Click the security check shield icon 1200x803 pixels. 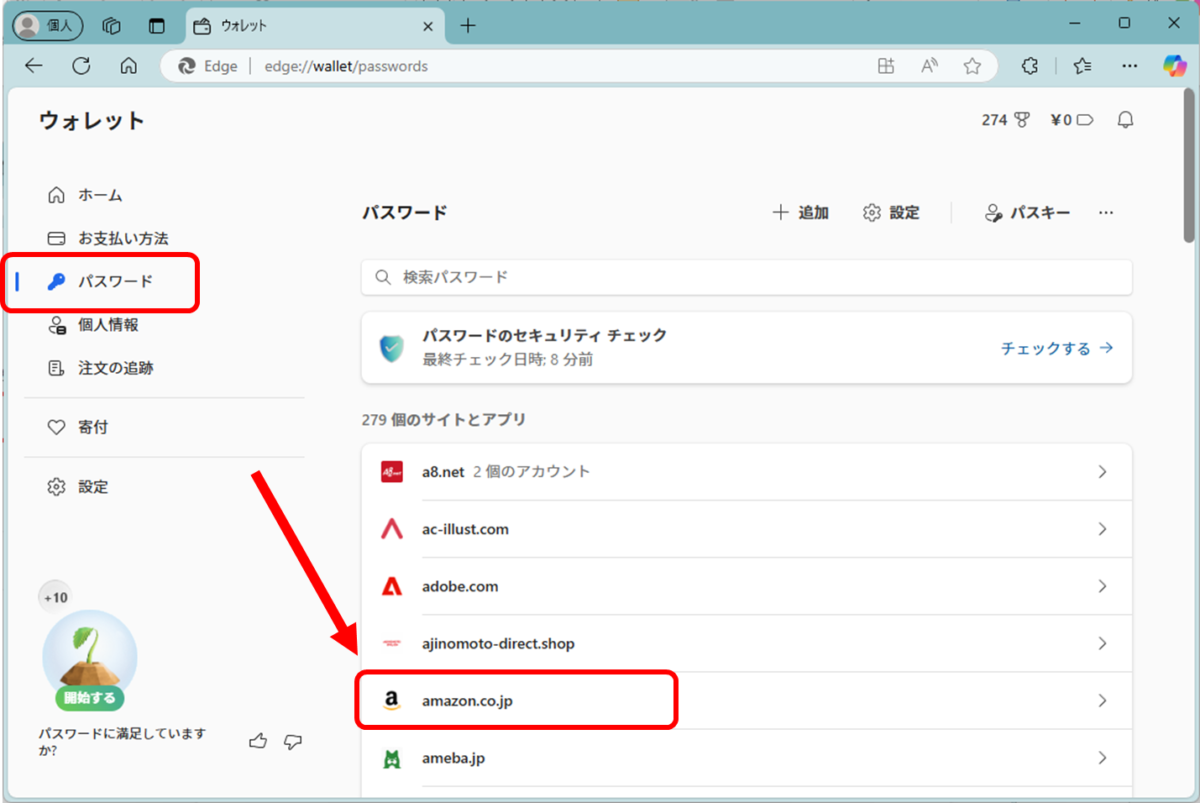tap(391, 348)
